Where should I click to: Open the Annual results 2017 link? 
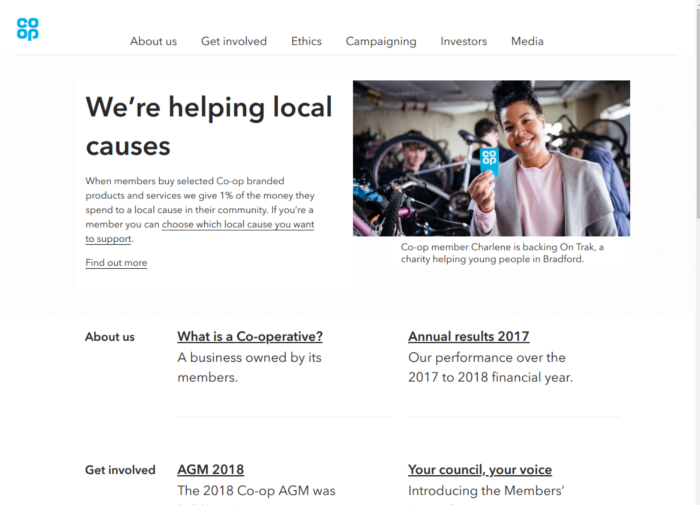(469, 336)
